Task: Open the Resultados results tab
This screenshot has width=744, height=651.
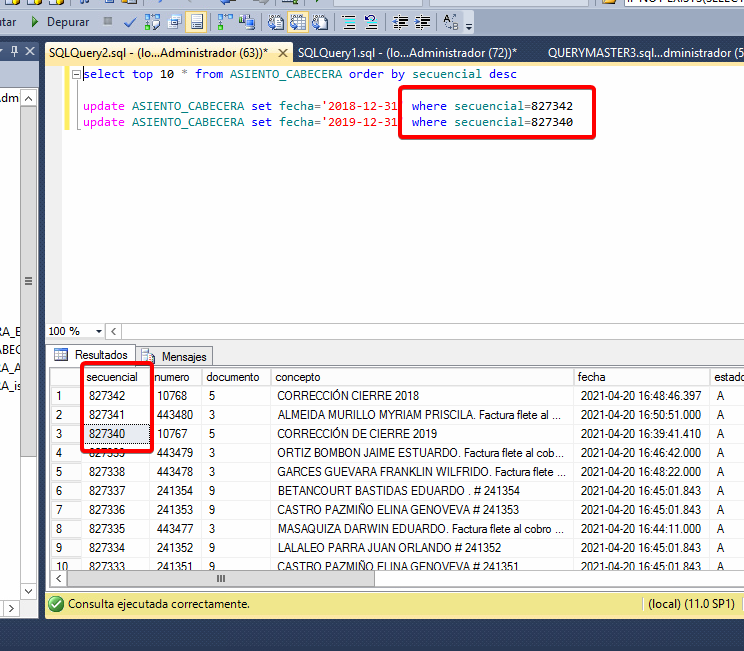Action: 92,355
